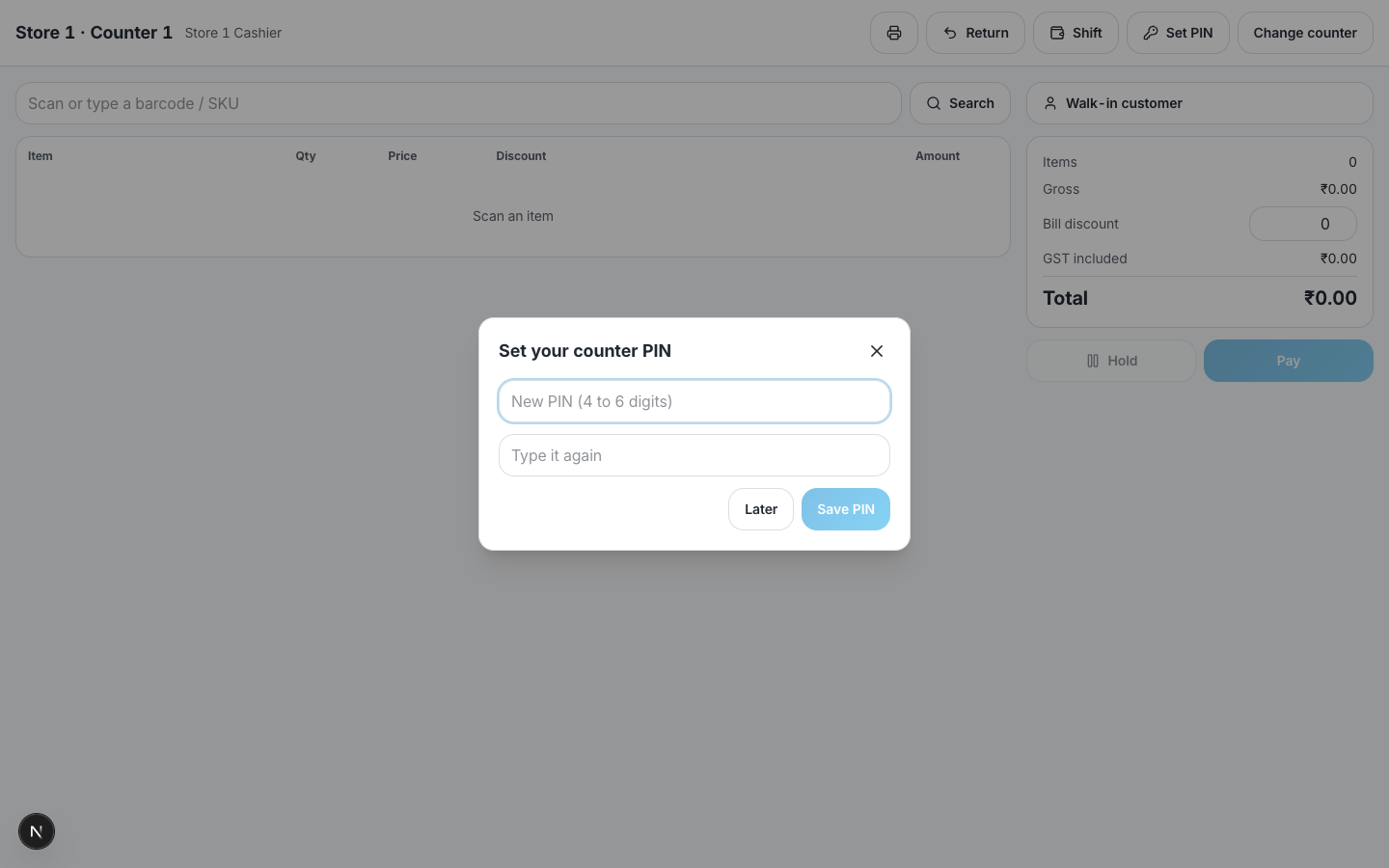Close the Set your counter PIN dialog
This screenshot has width=1389, height=868.
[877, 351]
